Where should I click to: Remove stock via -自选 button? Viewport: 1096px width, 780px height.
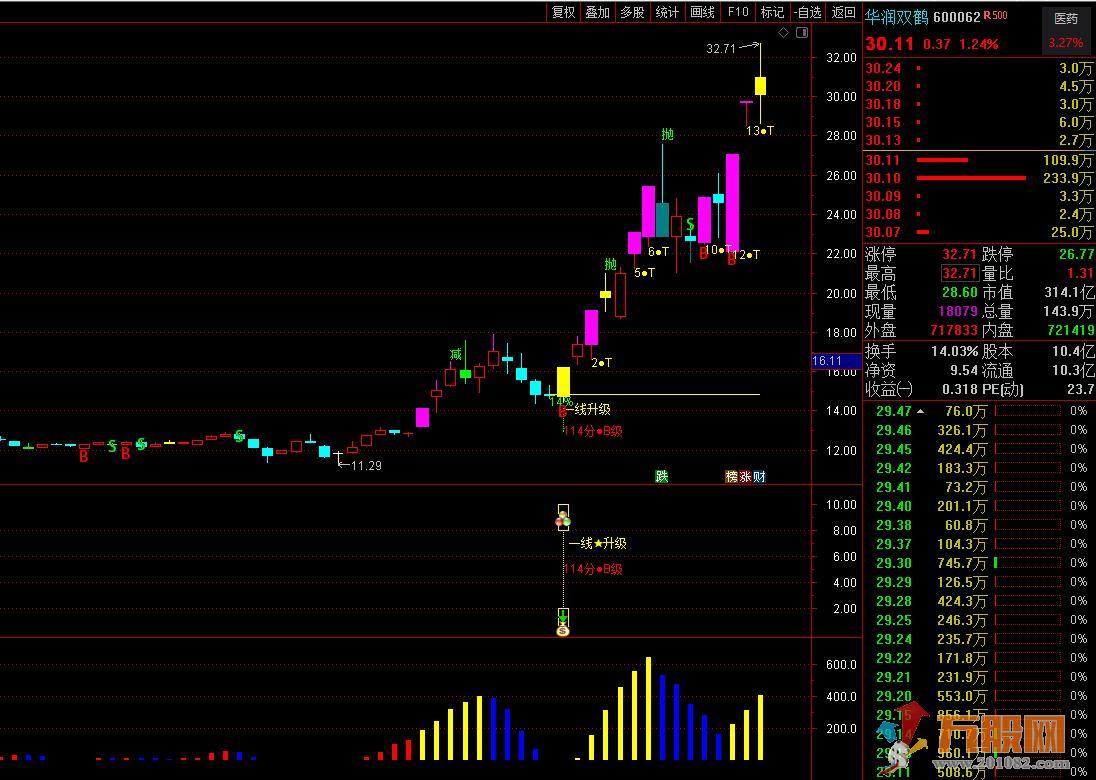pyautogui.click(x=809, y=12)
